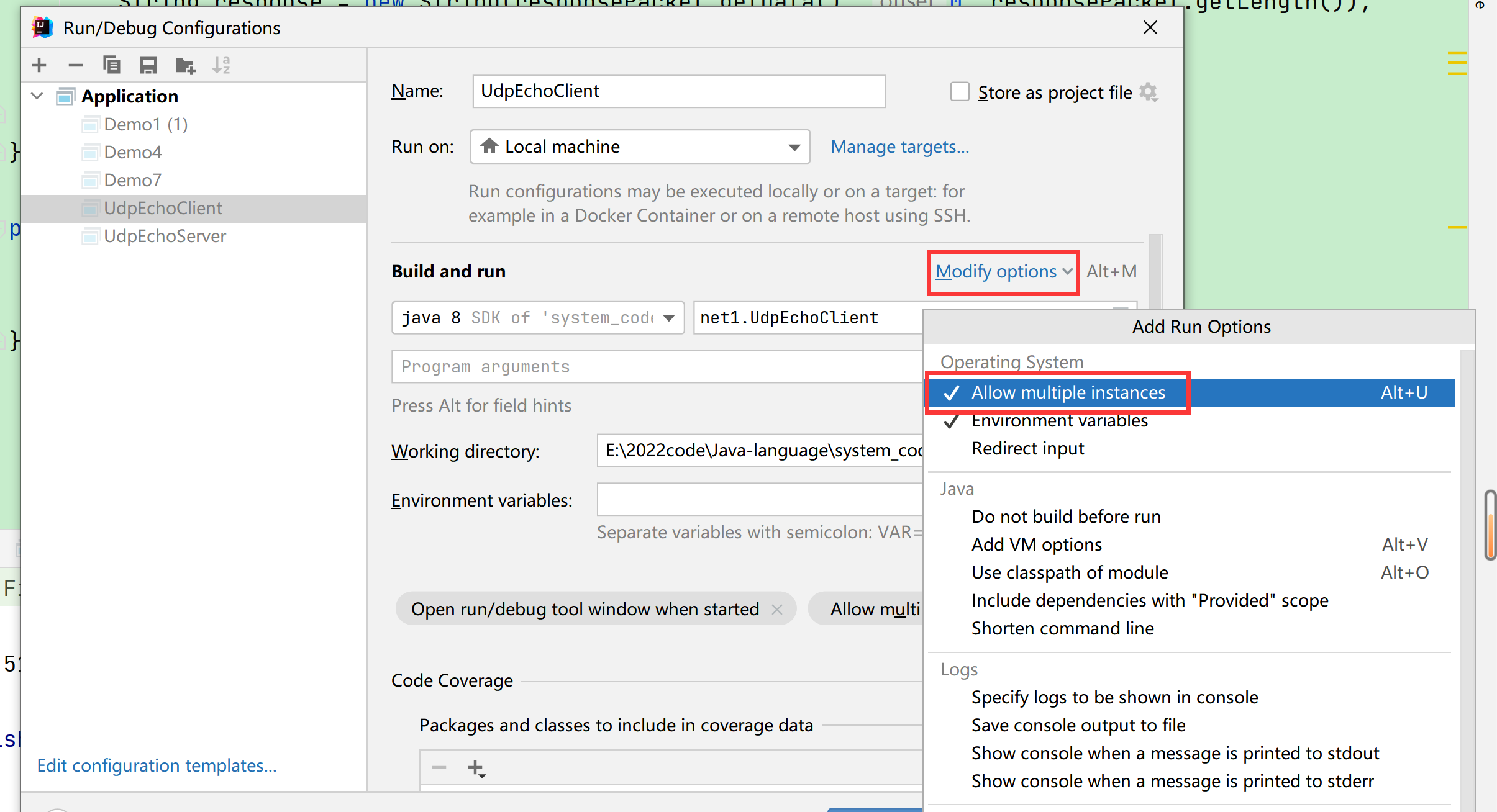
Task: Open the Manage targets link
Action: point(899,147)
